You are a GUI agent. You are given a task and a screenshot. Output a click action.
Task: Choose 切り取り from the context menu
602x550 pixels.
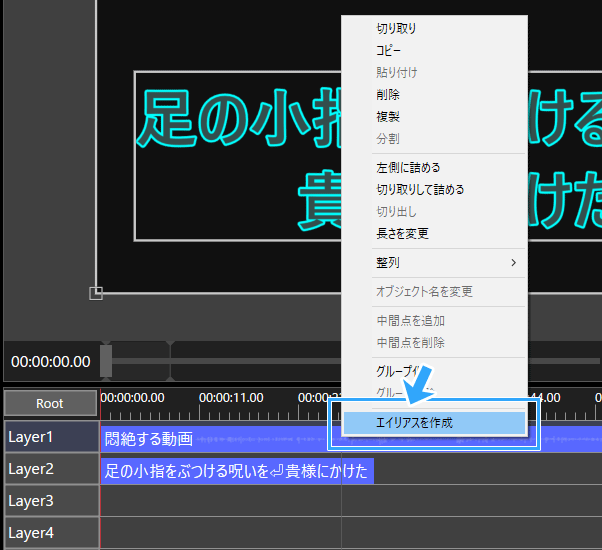tap(396, 29)
